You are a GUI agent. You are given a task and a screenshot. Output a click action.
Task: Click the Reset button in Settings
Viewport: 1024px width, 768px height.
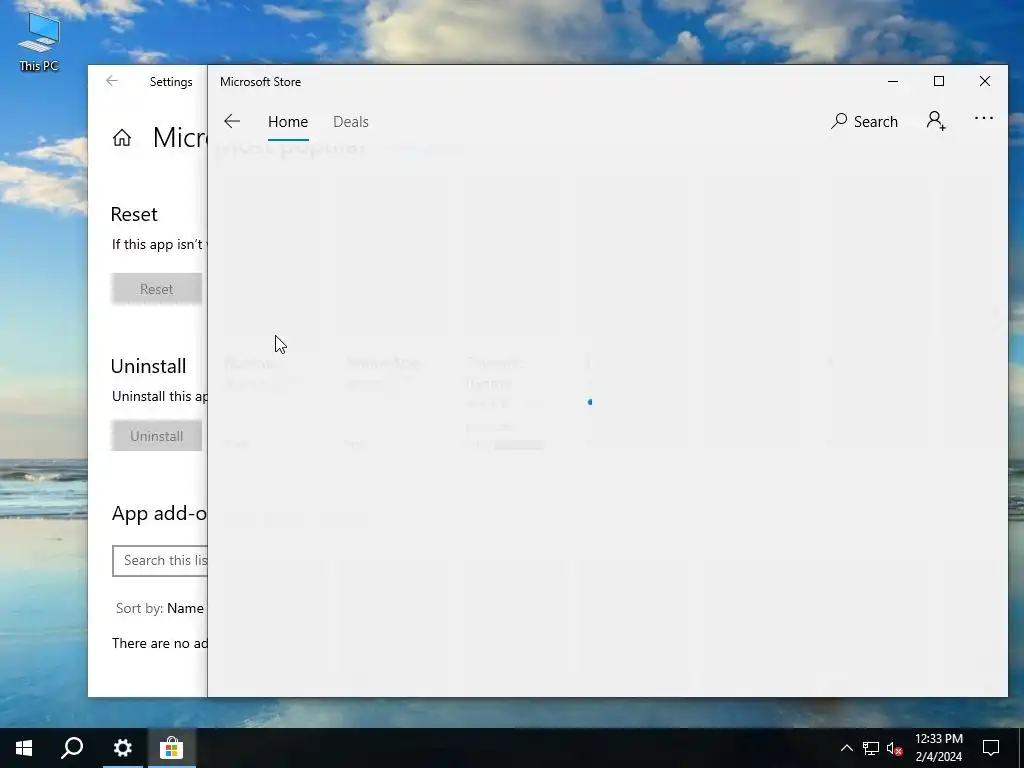click(x=157, y=289)
